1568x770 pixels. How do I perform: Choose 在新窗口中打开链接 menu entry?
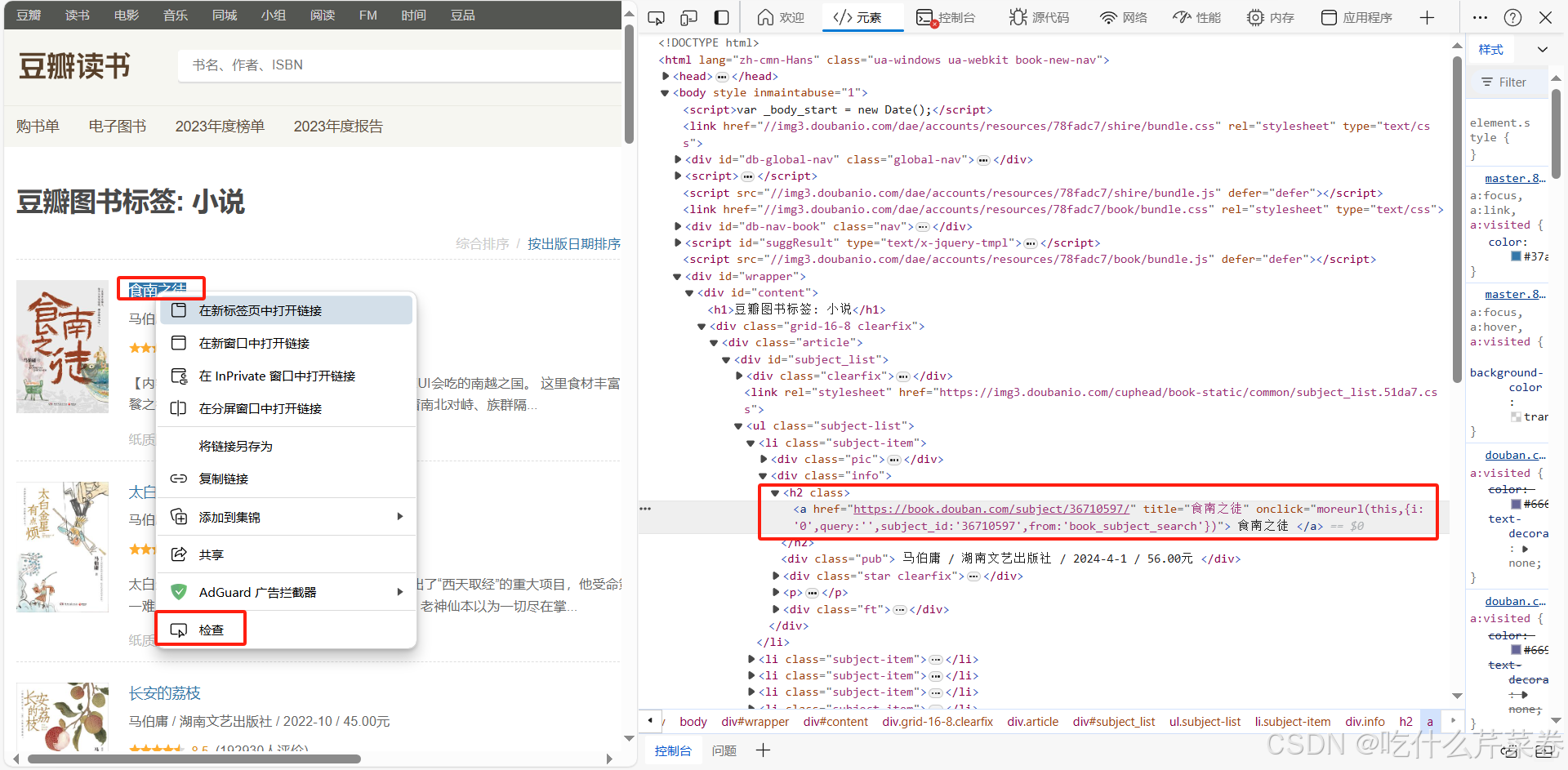pos(286,343)
